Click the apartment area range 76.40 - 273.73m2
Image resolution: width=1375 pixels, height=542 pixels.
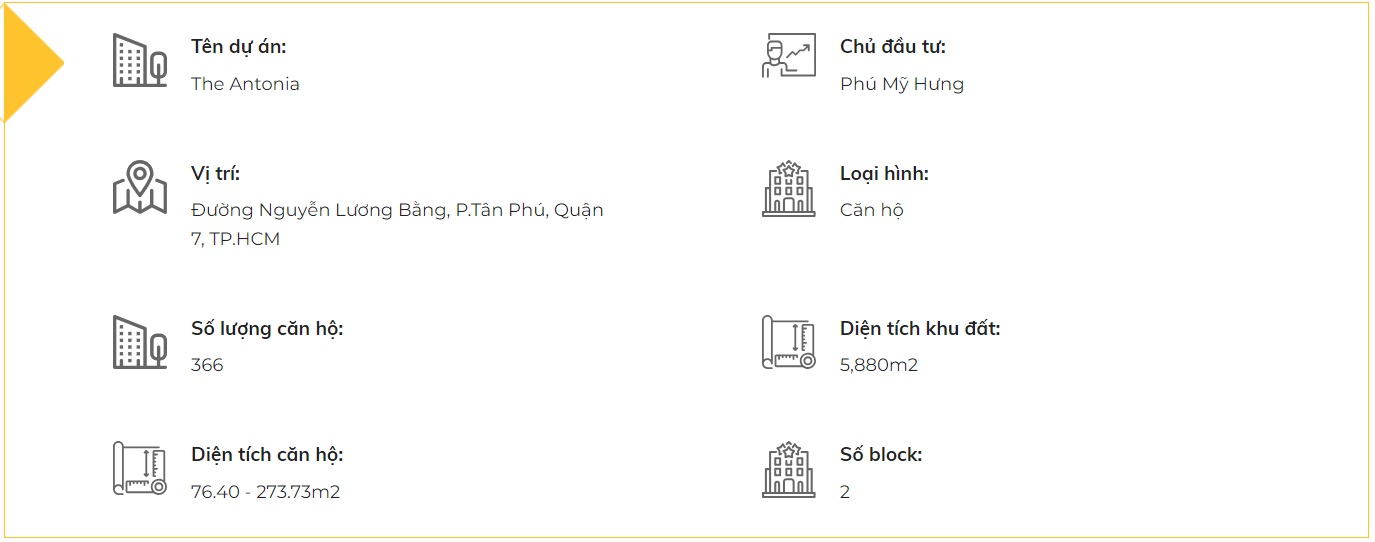point(265,492)
